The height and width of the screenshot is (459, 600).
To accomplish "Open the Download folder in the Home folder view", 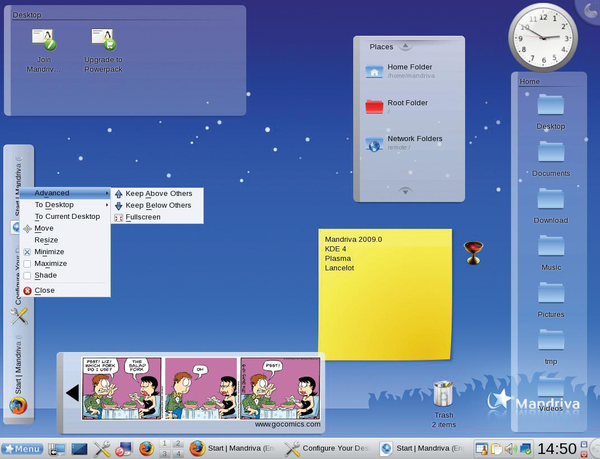I will click(551, 206).
